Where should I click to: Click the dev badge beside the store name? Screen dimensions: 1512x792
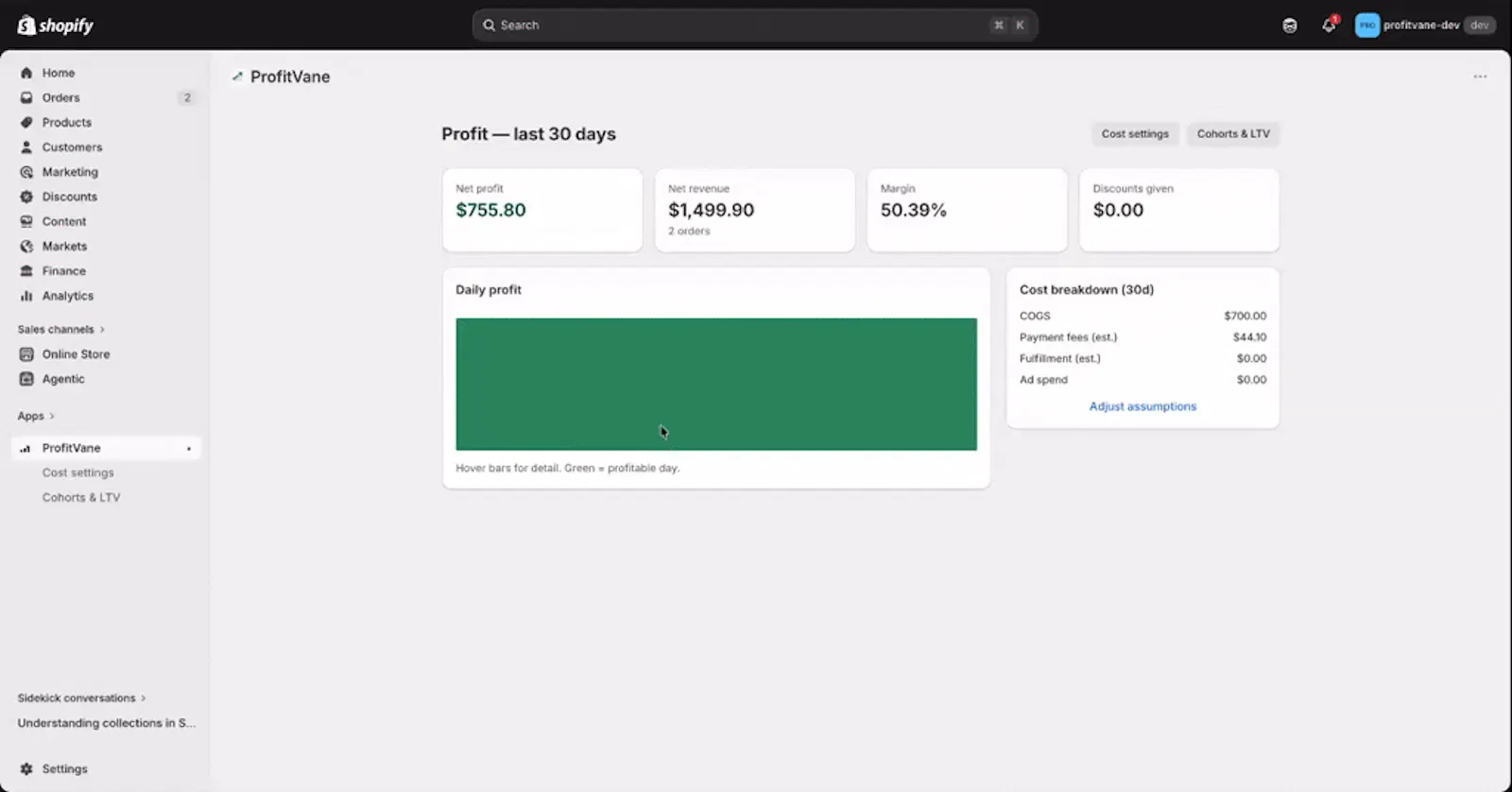(x=1479, y=26)
